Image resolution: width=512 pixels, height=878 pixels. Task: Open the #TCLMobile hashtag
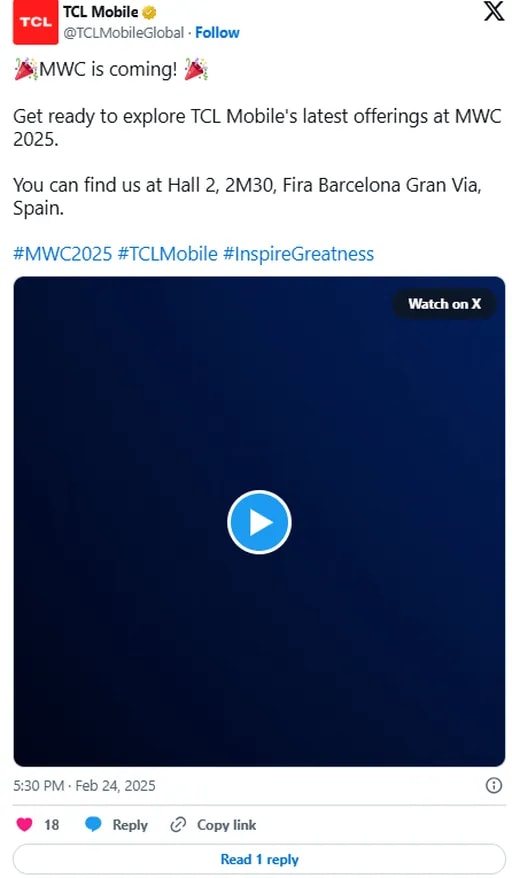coord(167,254)
